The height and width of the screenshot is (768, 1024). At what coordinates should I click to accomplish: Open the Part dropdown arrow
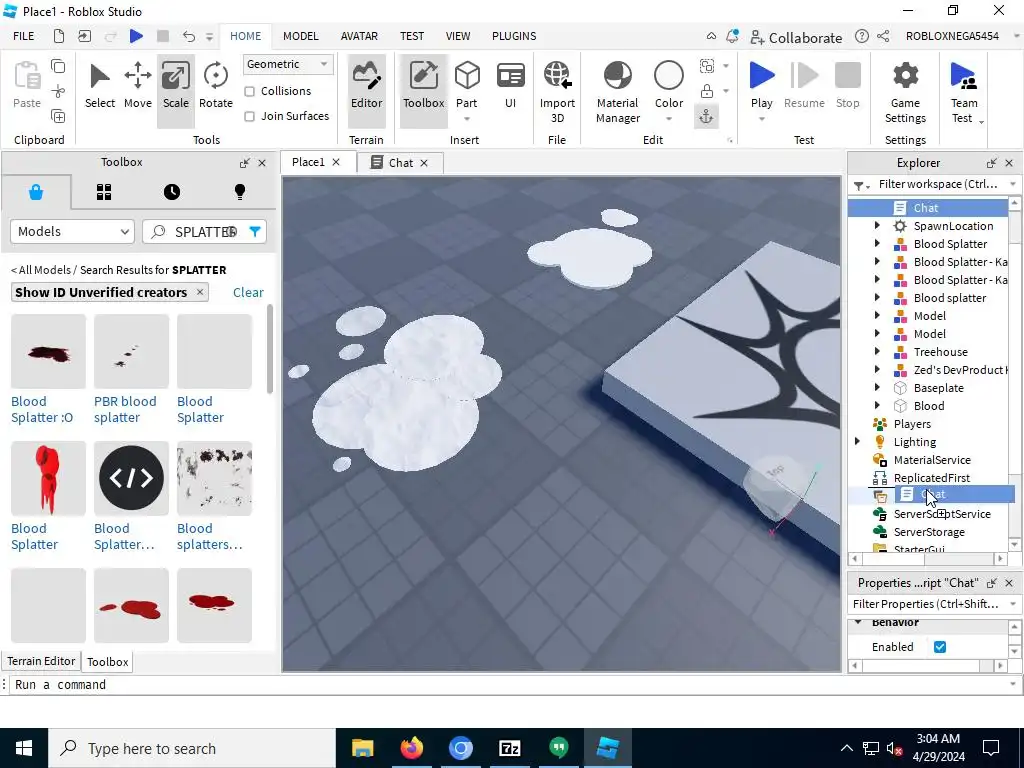click(467, 119)
